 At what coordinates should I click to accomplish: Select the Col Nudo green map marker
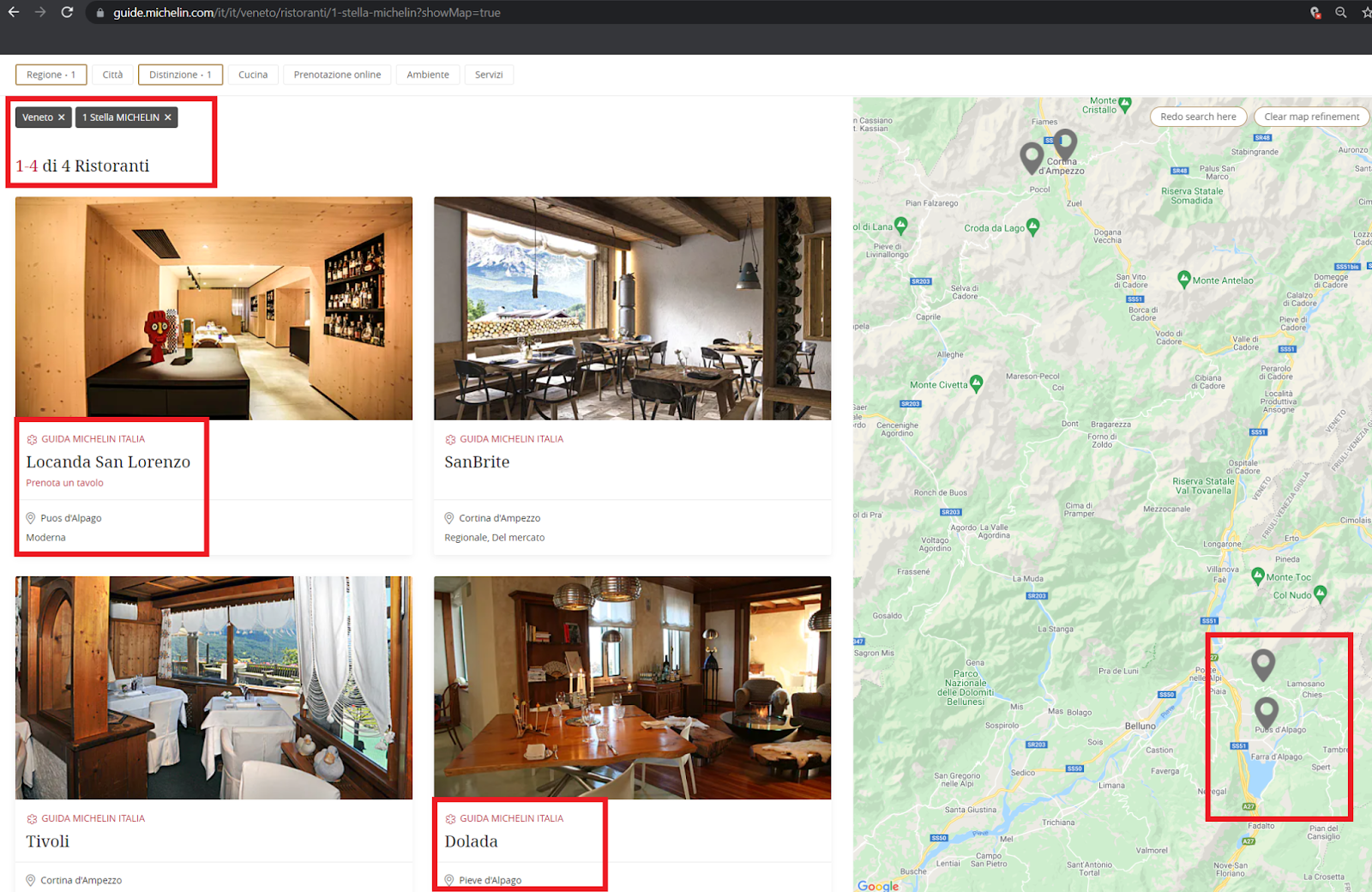(x=1321, y=594)
